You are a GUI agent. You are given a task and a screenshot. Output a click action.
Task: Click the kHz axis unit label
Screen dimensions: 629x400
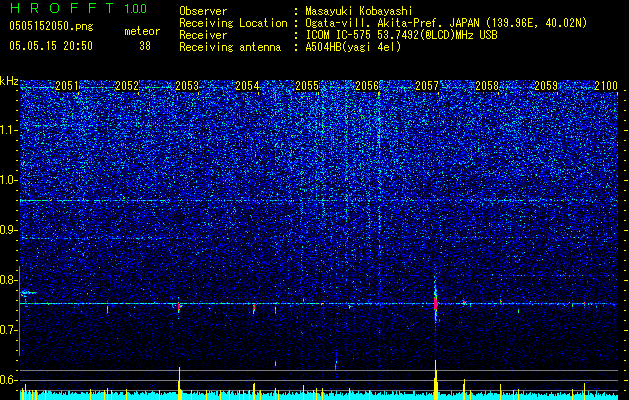click(x=9, y=81)
